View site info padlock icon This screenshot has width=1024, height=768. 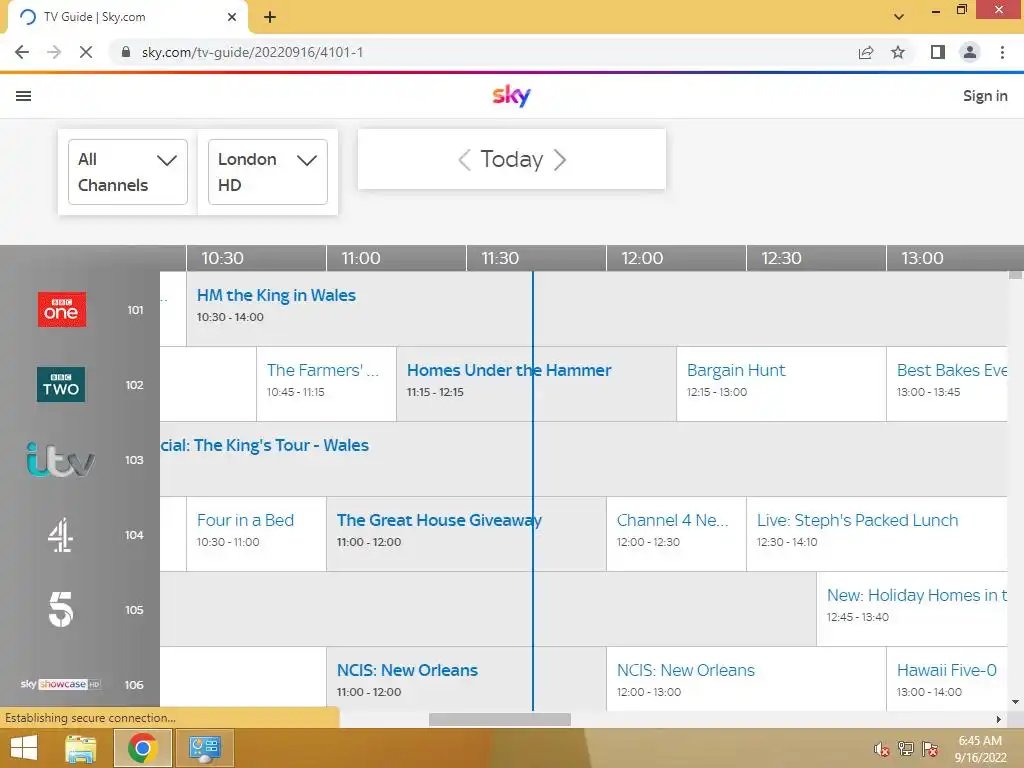pos(126,52)
